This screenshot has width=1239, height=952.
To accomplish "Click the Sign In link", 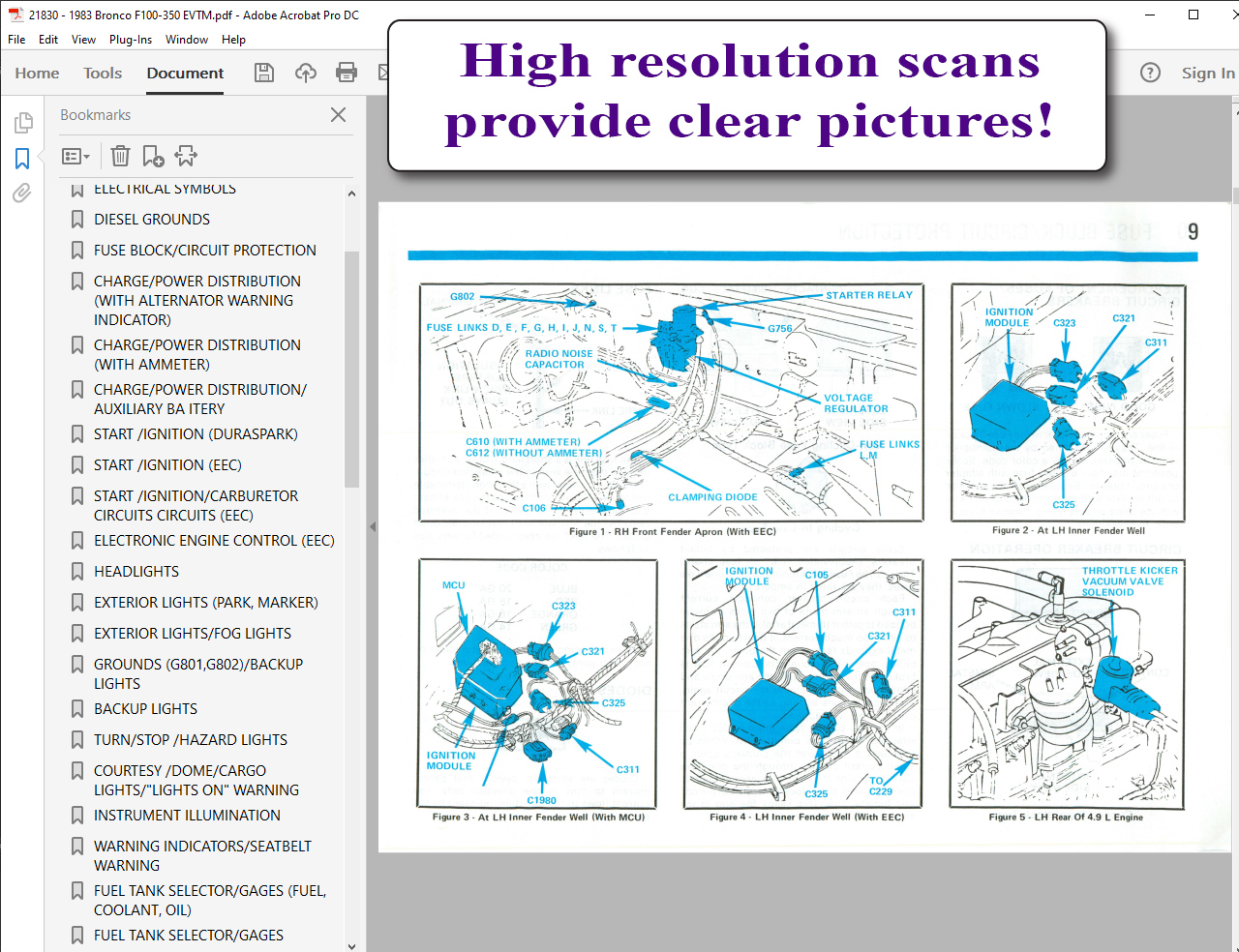I will 1208,73.
